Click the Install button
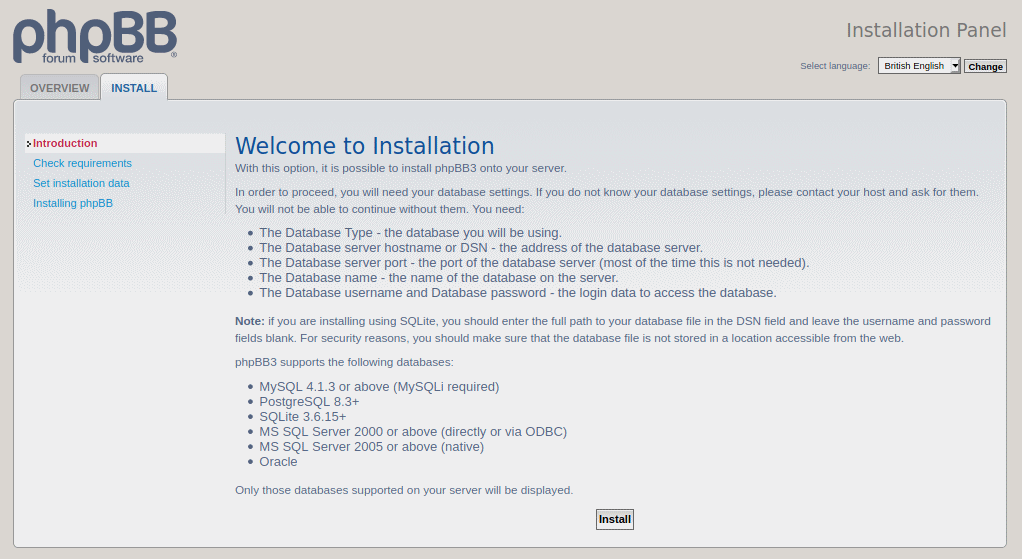 615,519
